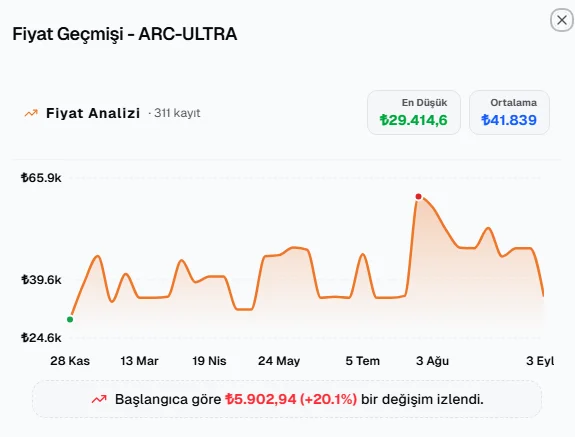This screenshot has height=437, width=575.
Task: Click the ₺65.9k axis label
Action: coord(41,178)
